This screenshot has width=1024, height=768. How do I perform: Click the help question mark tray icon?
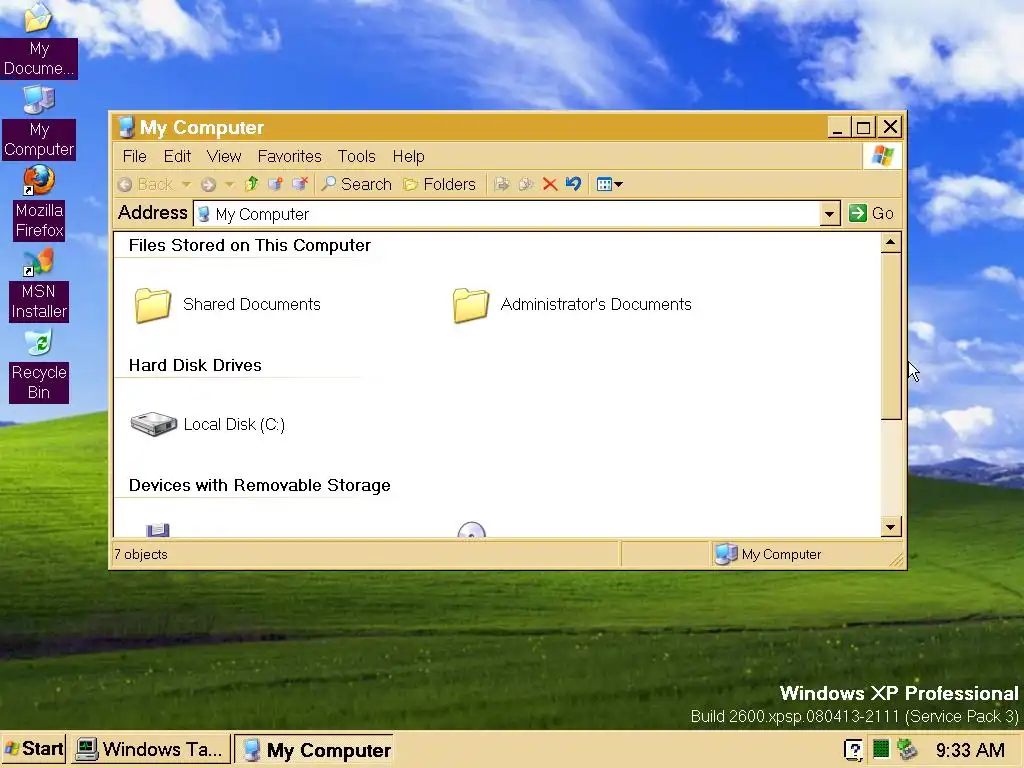[853, 749]
